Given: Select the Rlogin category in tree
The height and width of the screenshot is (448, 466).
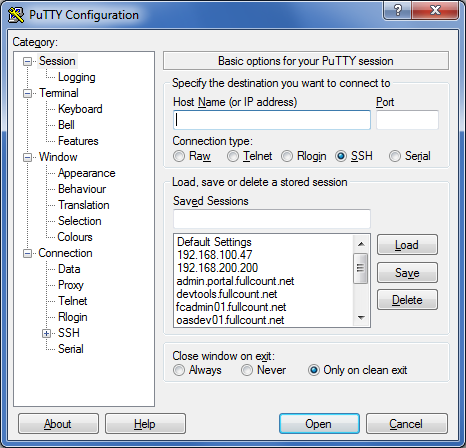Looking at the screenshot, I should (72, 317).
